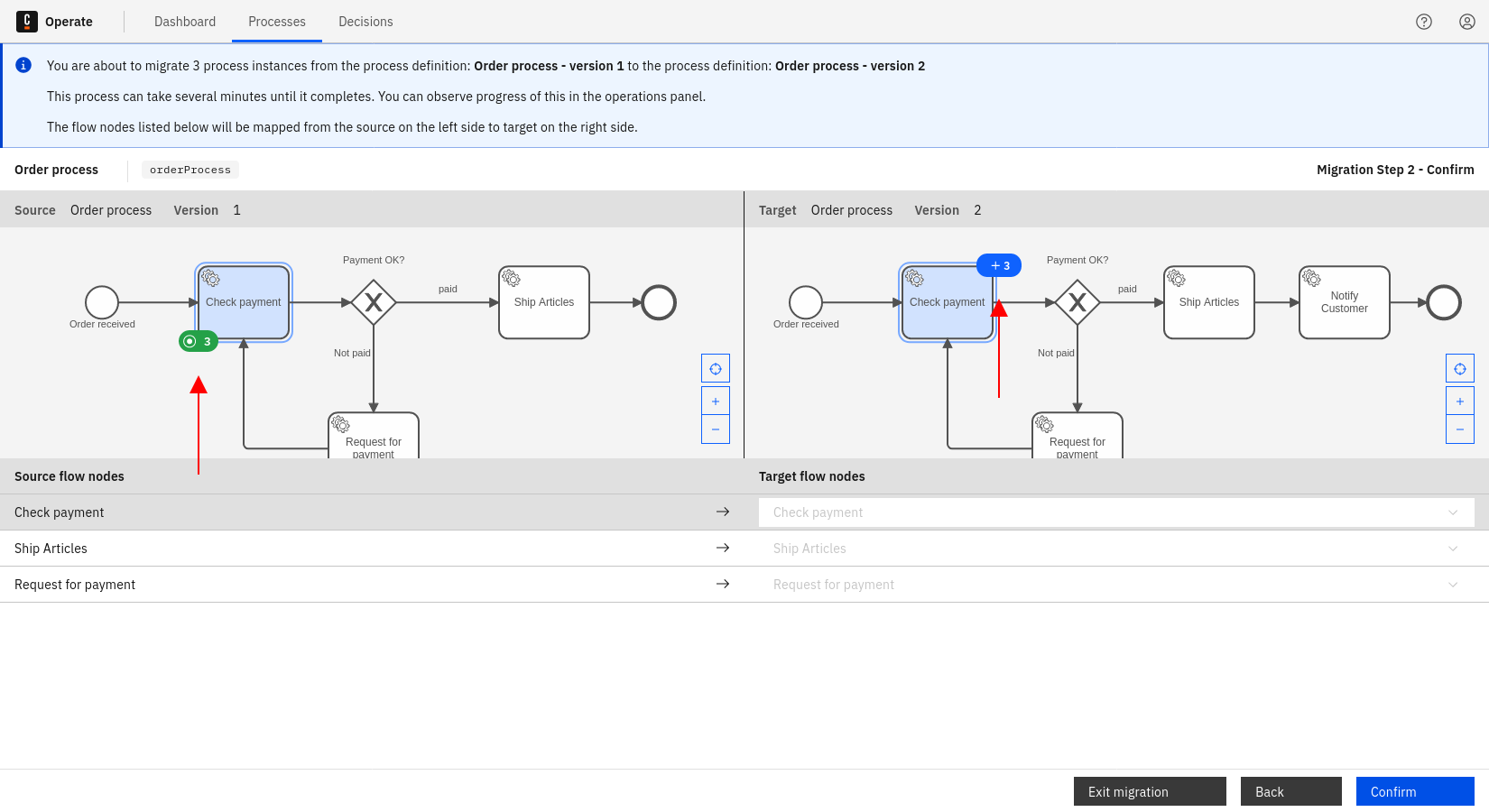This screenshot has height=812, width=1489.
Task: Reset the source diagram view
Action: point(715,367)
